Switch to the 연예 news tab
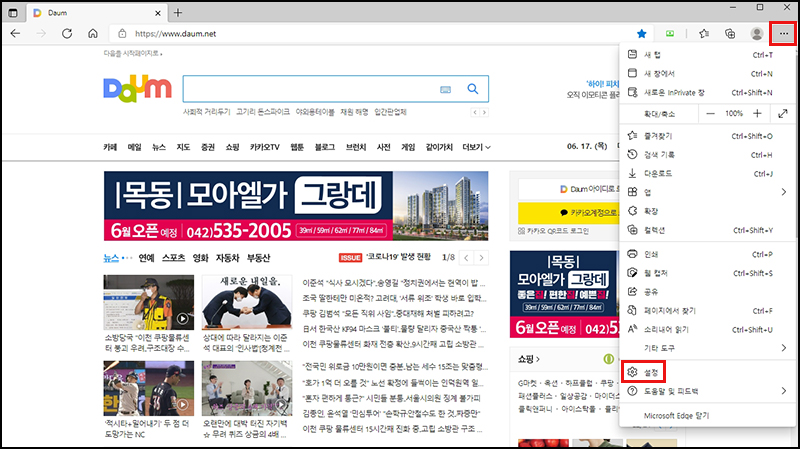The height and width of the screenshot is (449, 800). [146, 258]
